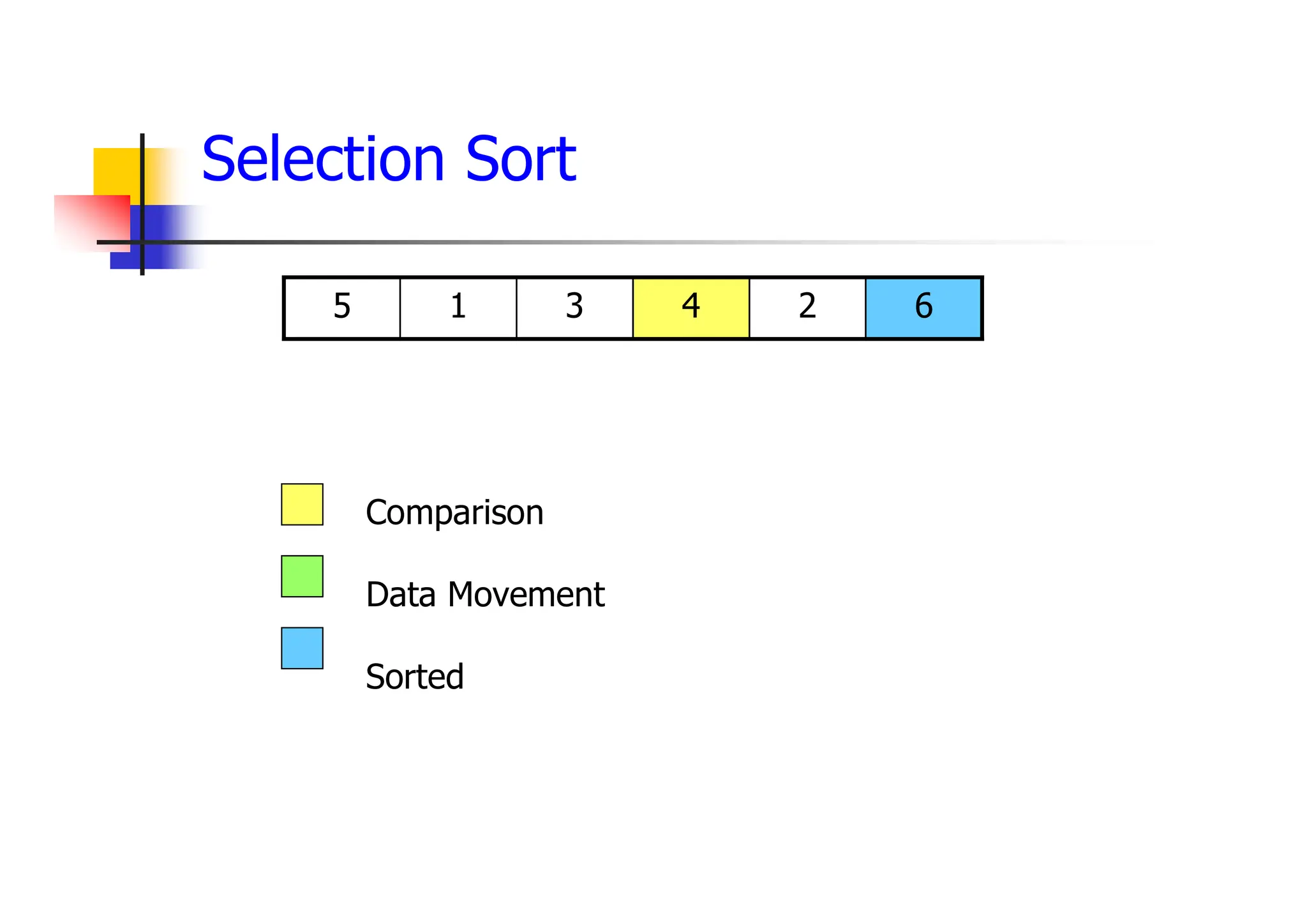Click the horizontal divider line under title

click(x=511, y=242)
